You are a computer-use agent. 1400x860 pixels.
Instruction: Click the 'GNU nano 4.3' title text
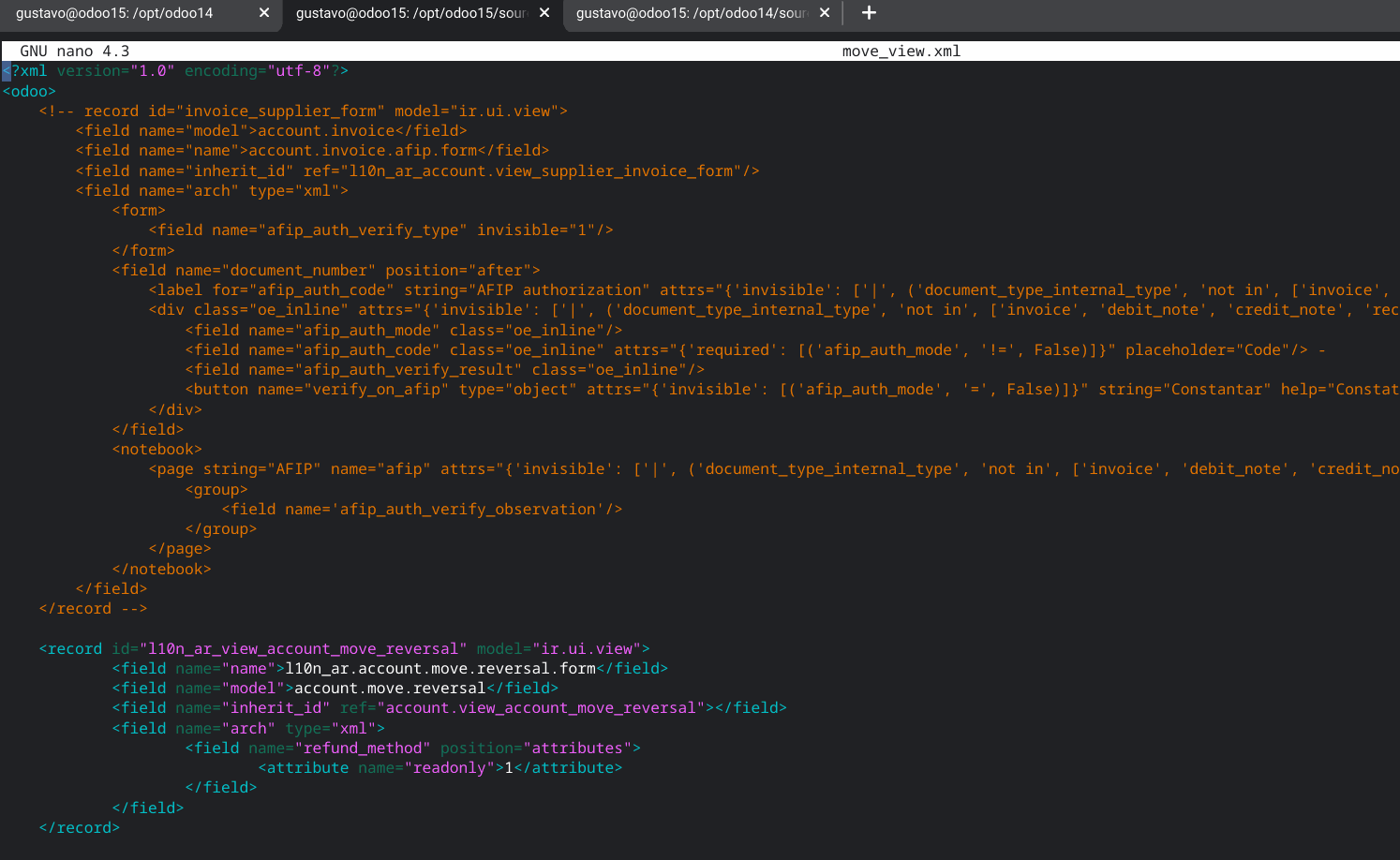pyautogui.click(x=75, y=52)
